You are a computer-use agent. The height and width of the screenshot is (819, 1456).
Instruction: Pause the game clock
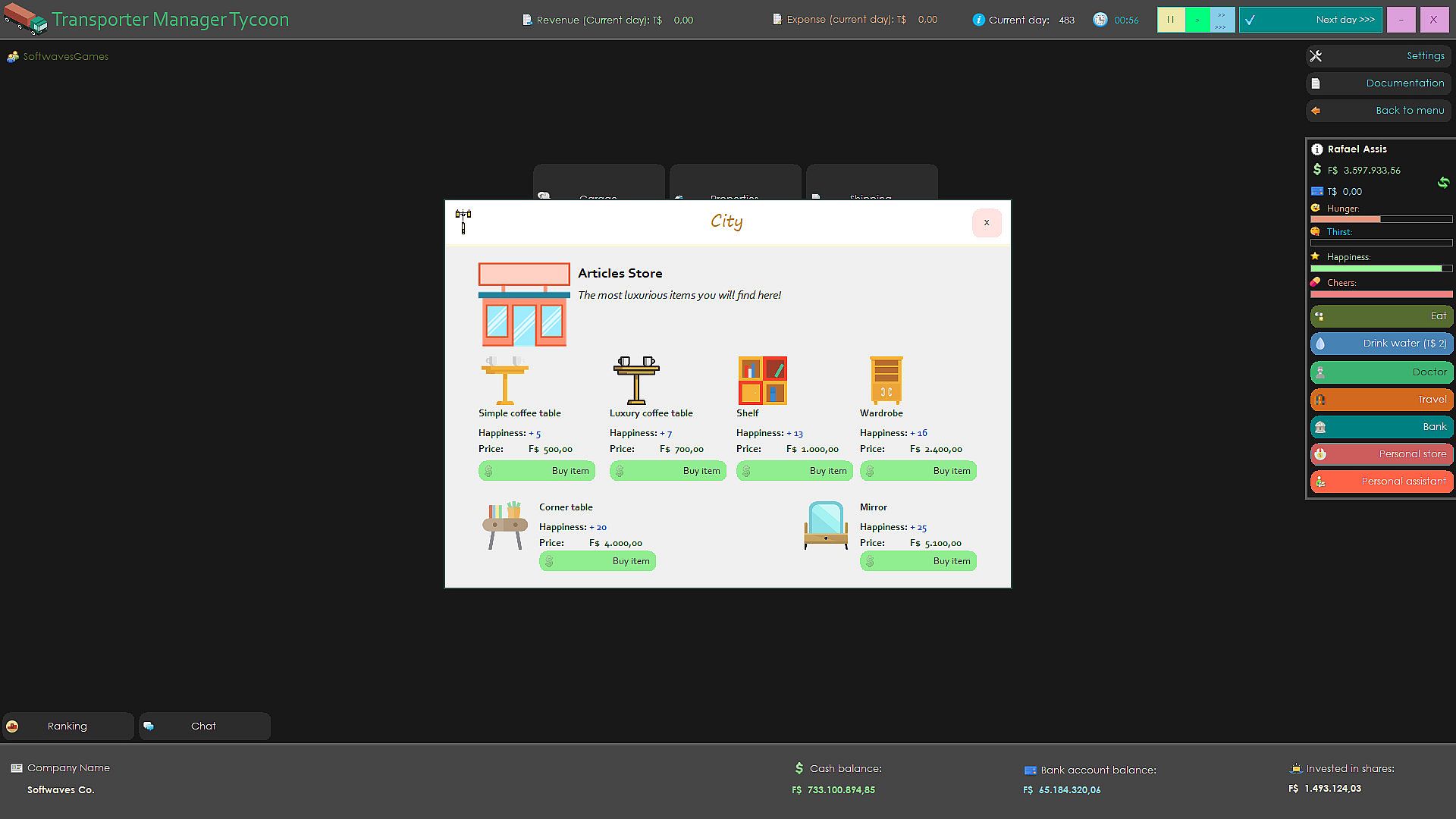pos(1171,20)
